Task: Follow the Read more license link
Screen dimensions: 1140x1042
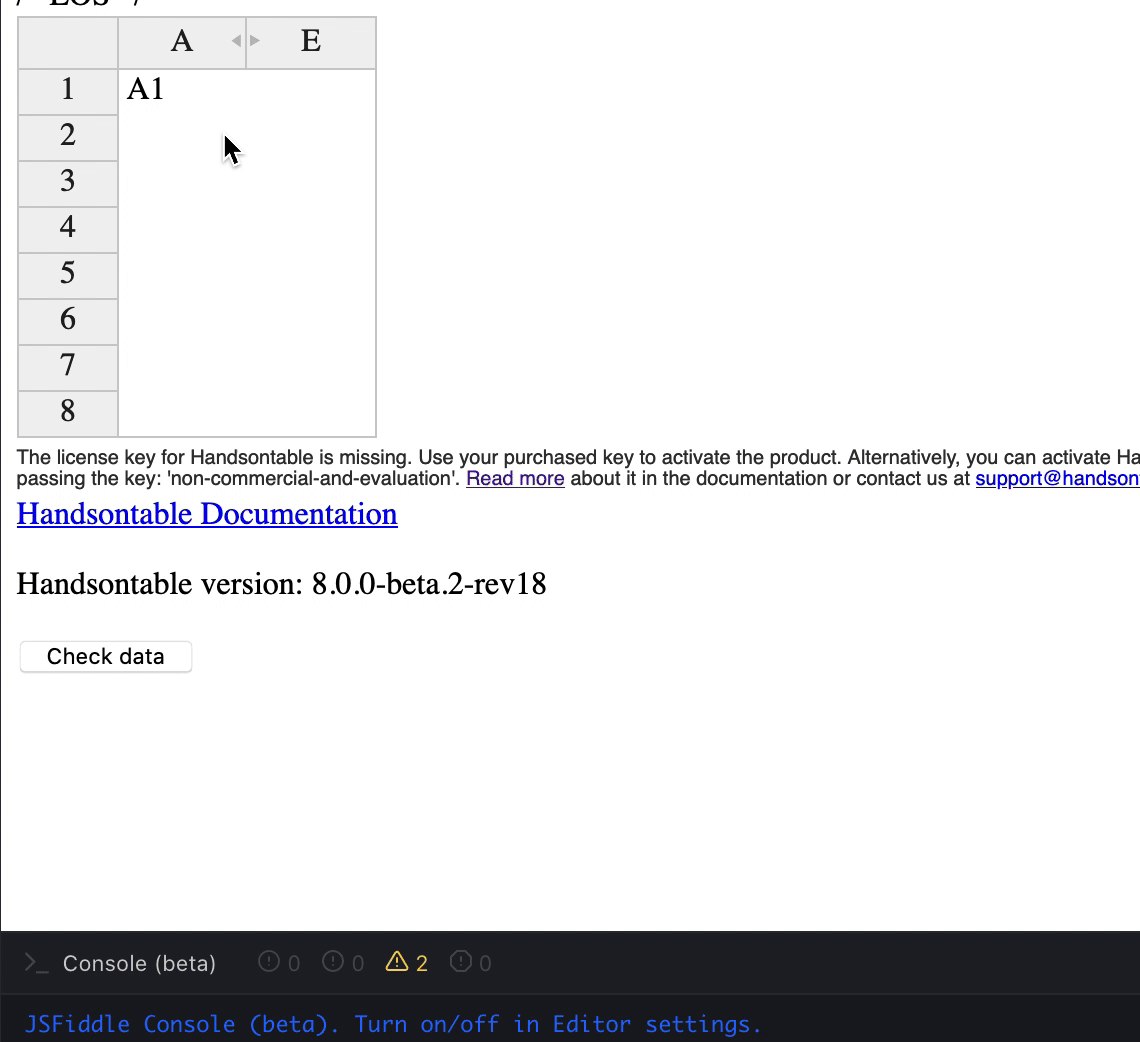Action: click(515, 478)
